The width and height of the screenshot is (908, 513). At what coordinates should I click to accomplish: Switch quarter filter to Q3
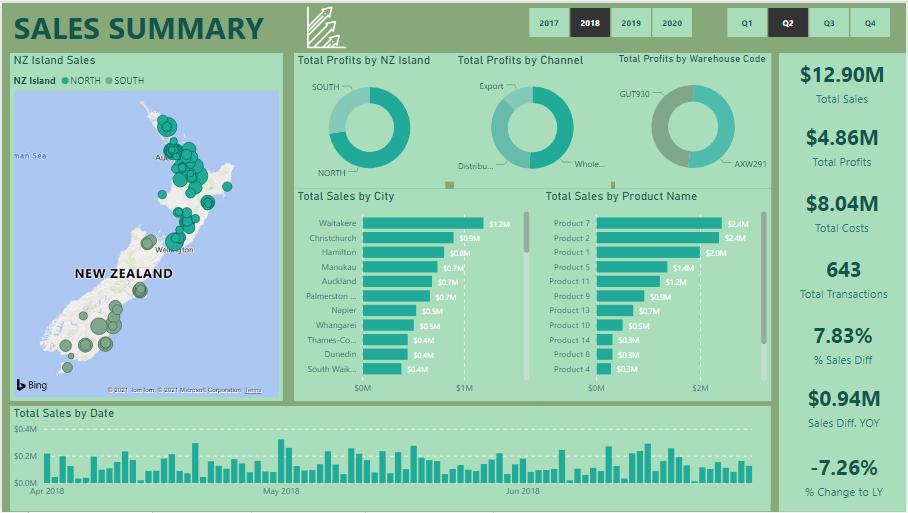tap(829, 22)
